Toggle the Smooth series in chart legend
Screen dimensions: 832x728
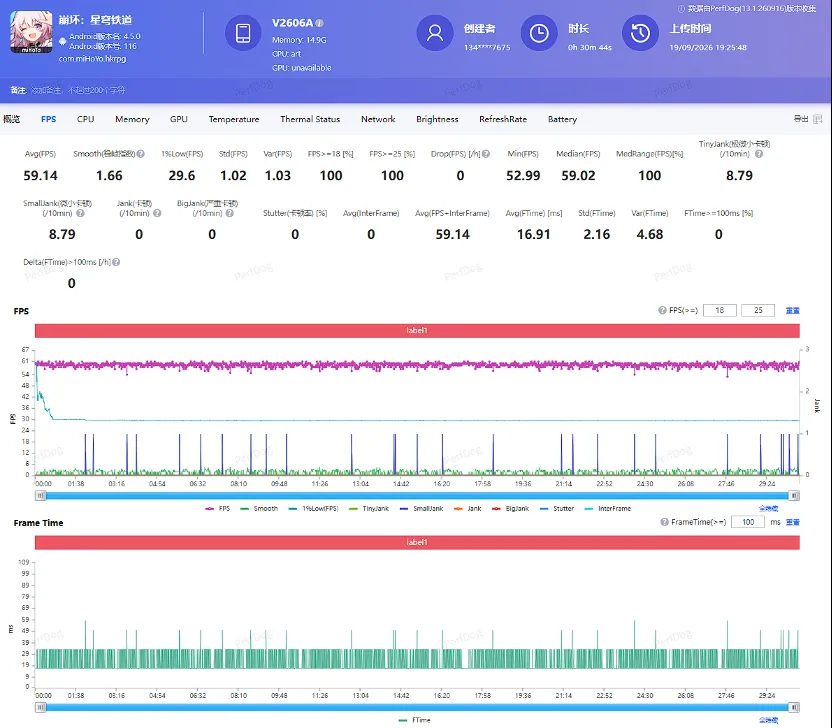point(259,508)
